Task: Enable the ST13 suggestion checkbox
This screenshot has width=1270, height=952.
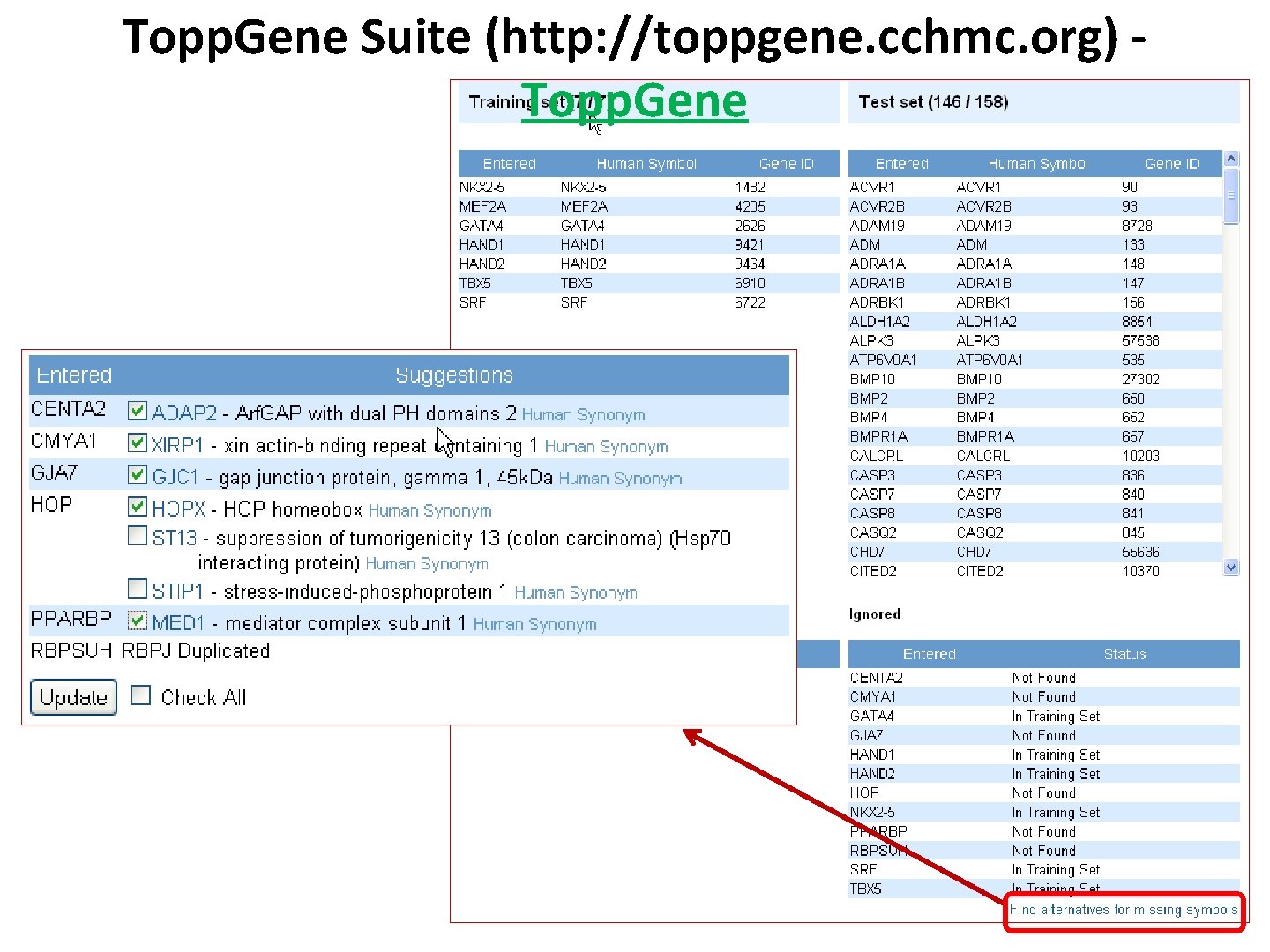Action: point(138,535)
